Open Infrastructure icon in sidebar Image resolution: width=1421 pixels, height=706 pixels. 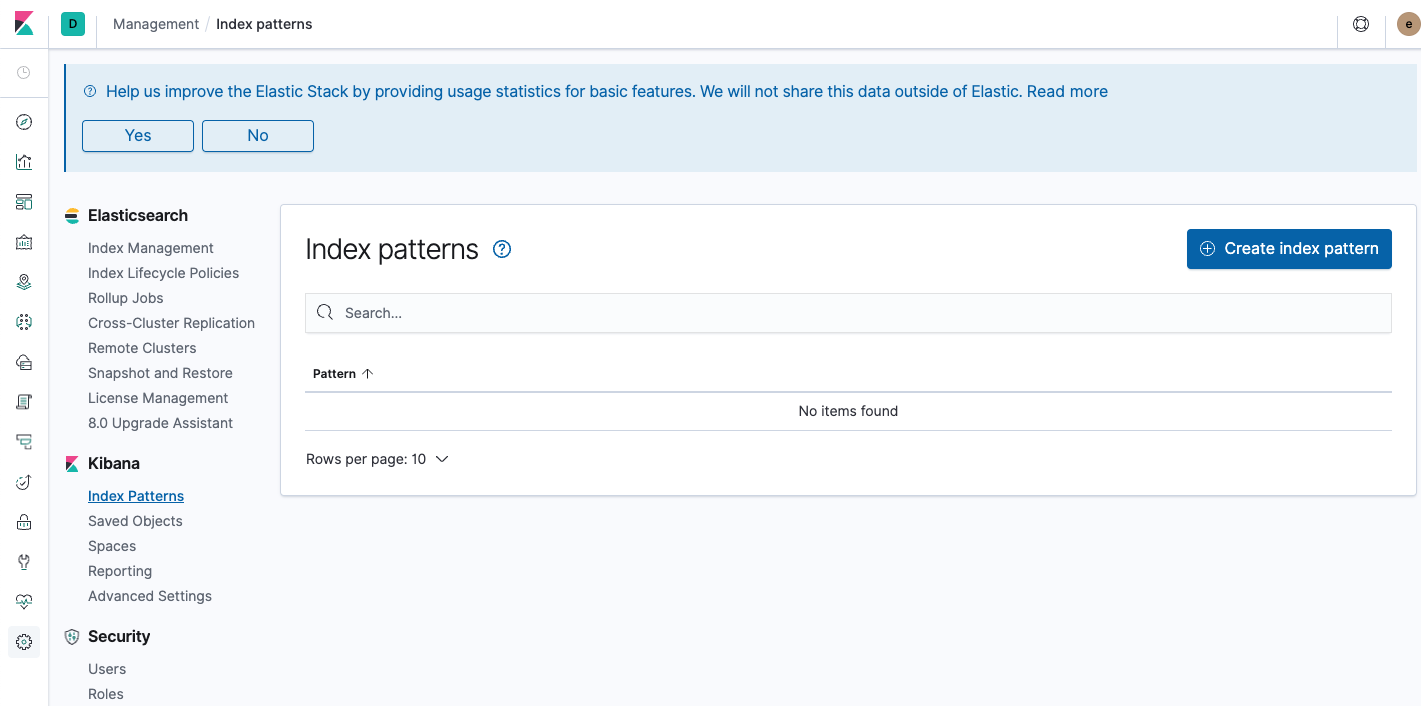coord(24,362)
